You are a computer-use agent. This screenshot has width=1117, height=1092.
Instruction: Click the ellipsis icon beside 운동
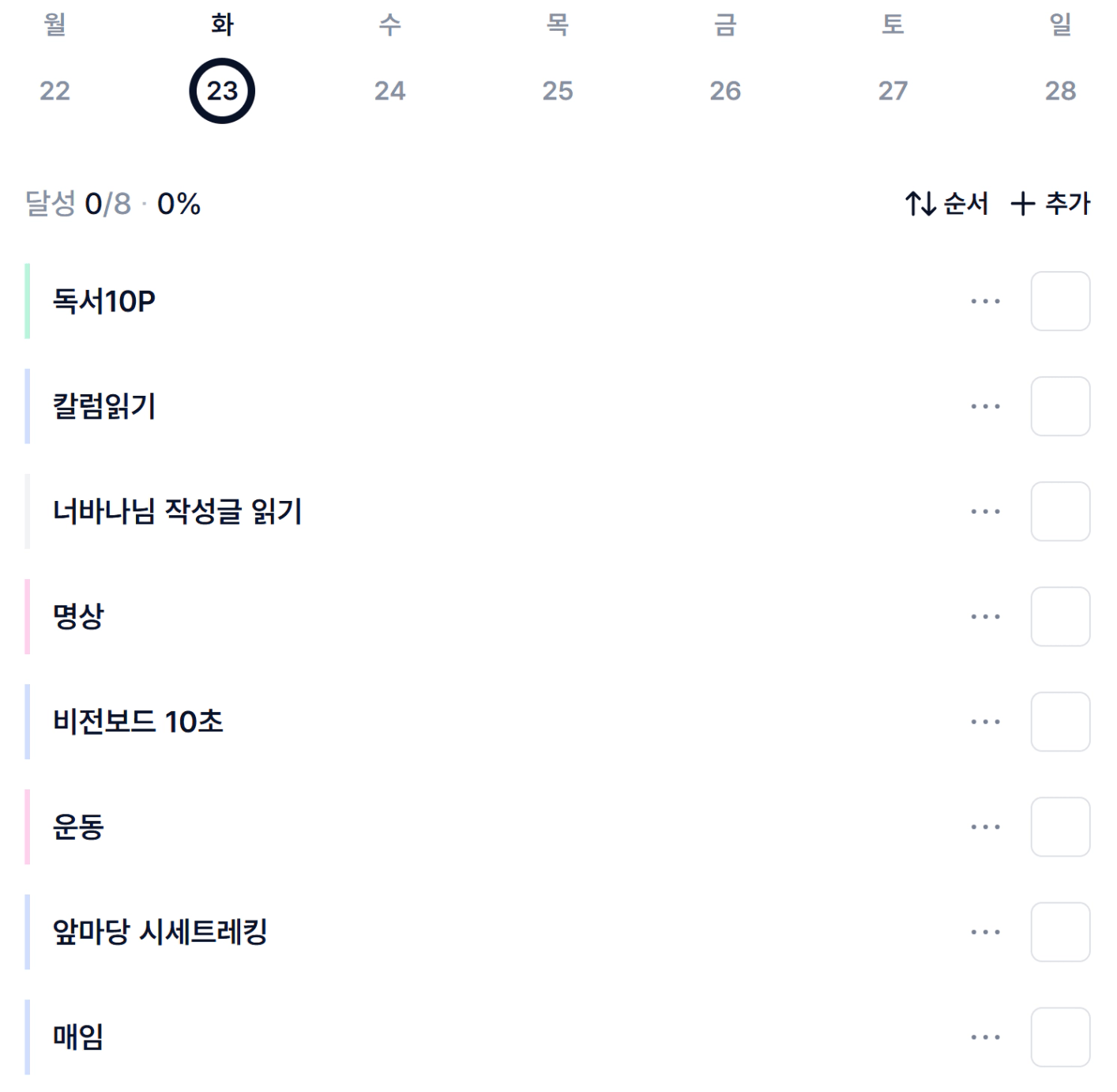click(985, 827)
